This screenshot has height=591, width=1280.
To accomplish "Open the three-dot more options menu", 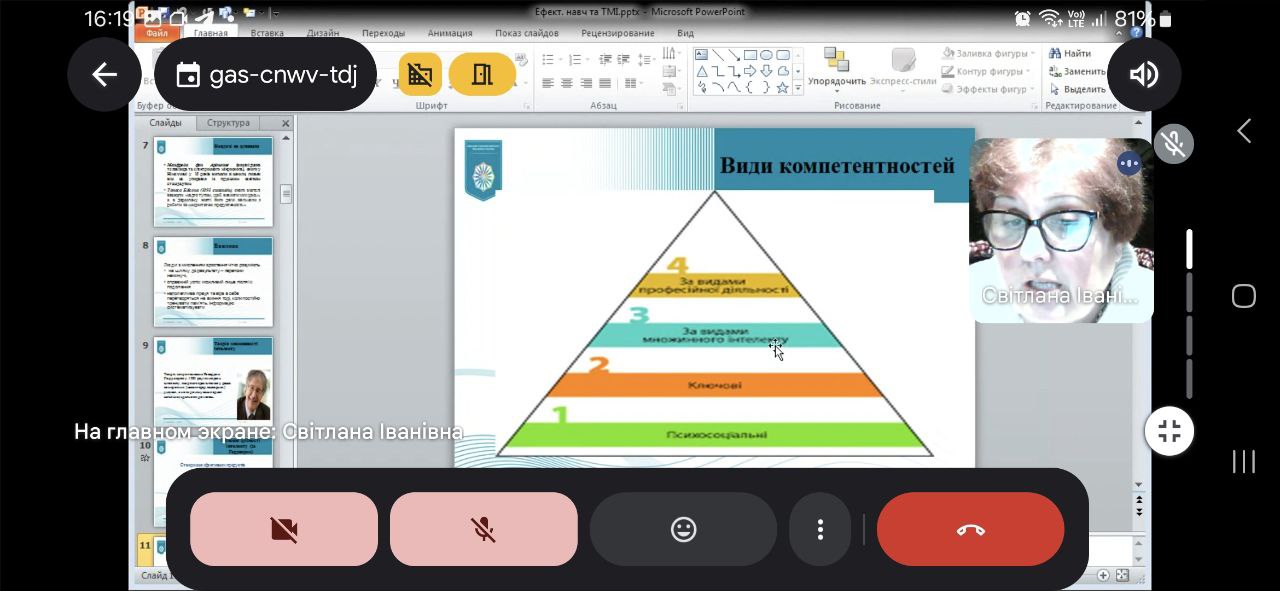I will click(x=820, y=529).
